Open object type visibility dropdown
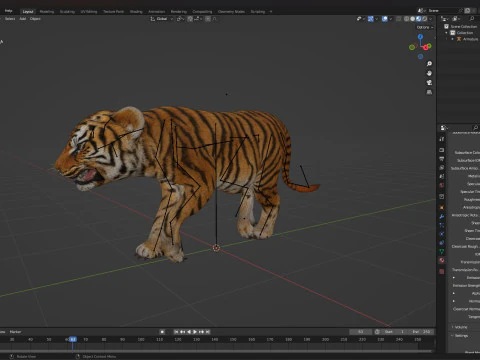 360,19
